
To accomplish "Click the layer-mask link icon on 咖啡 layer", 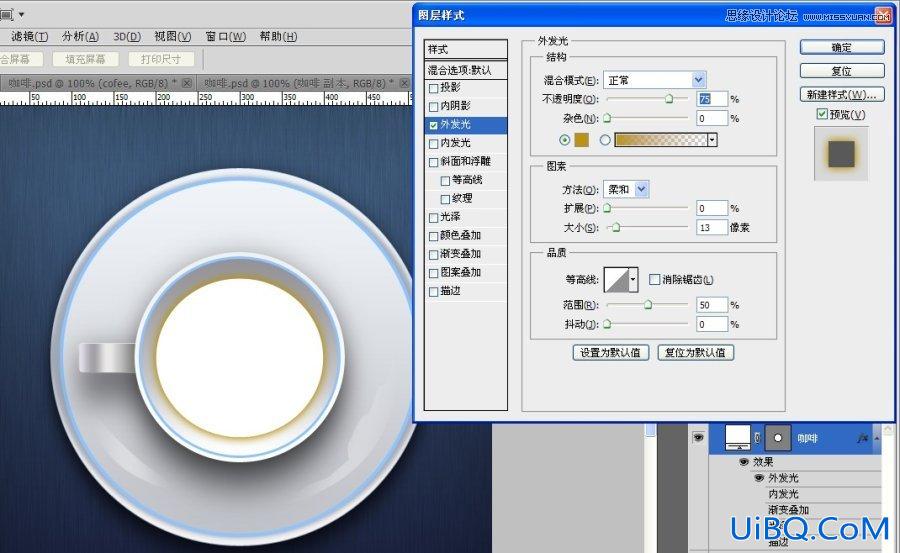I will tap(758, 438).
